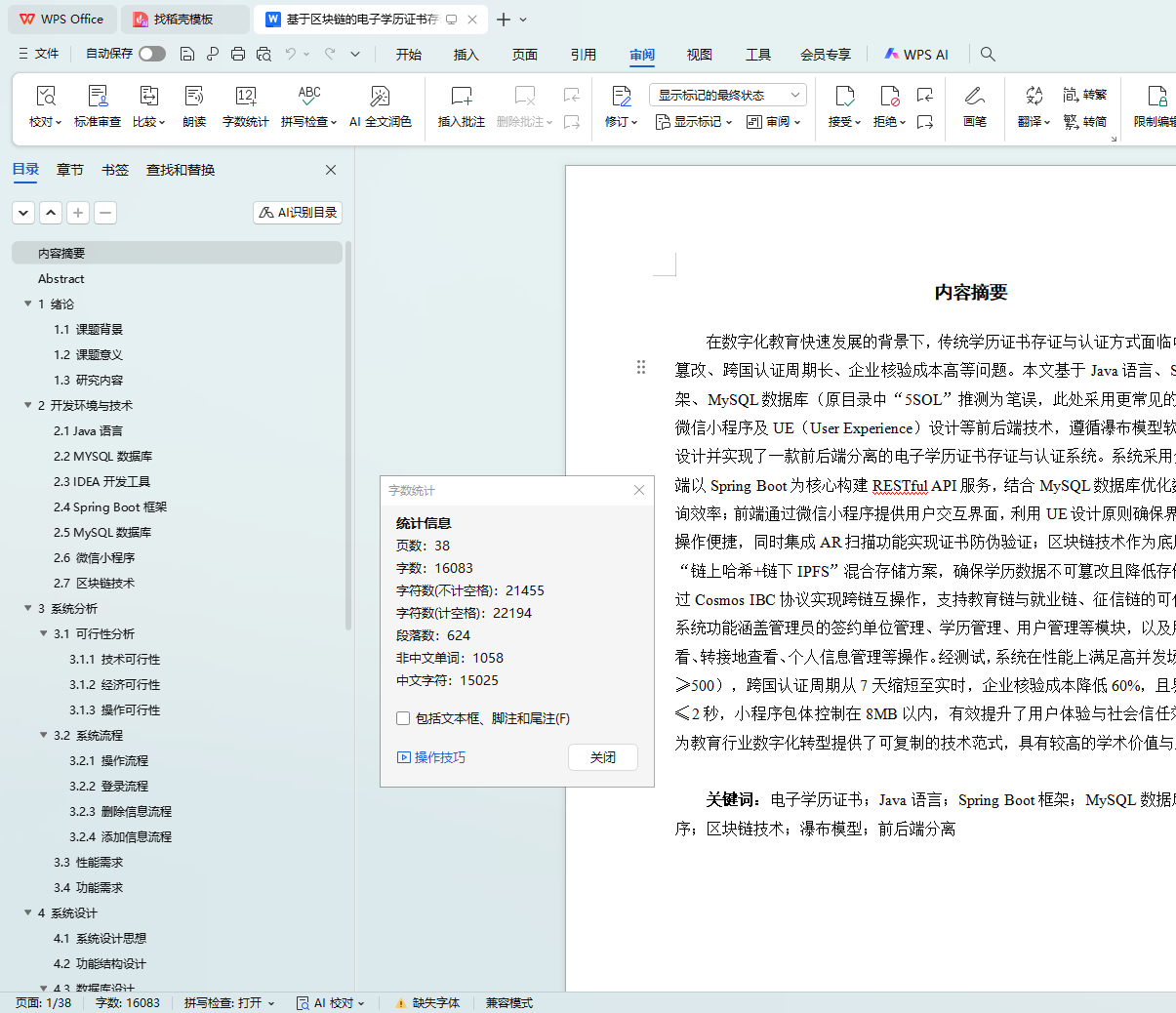Image resolution: width=1176 pixels, height=1013 pixels.
Task: Click the AI识别目录 button
Action: [298, 212]
